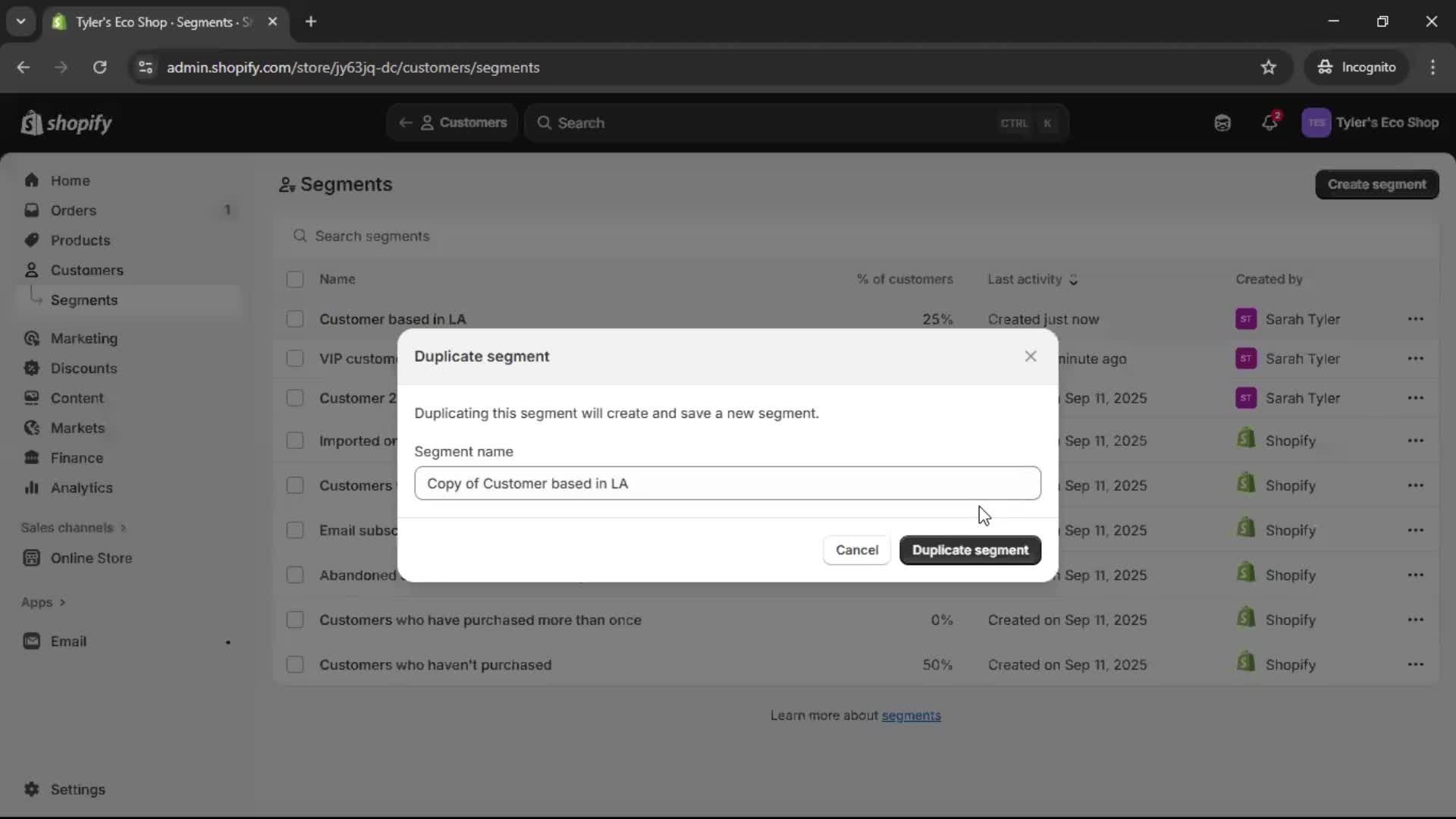Viewport: 1456px width, 819px height.
Task: Open the Discounts section
Action: (83, 368)
